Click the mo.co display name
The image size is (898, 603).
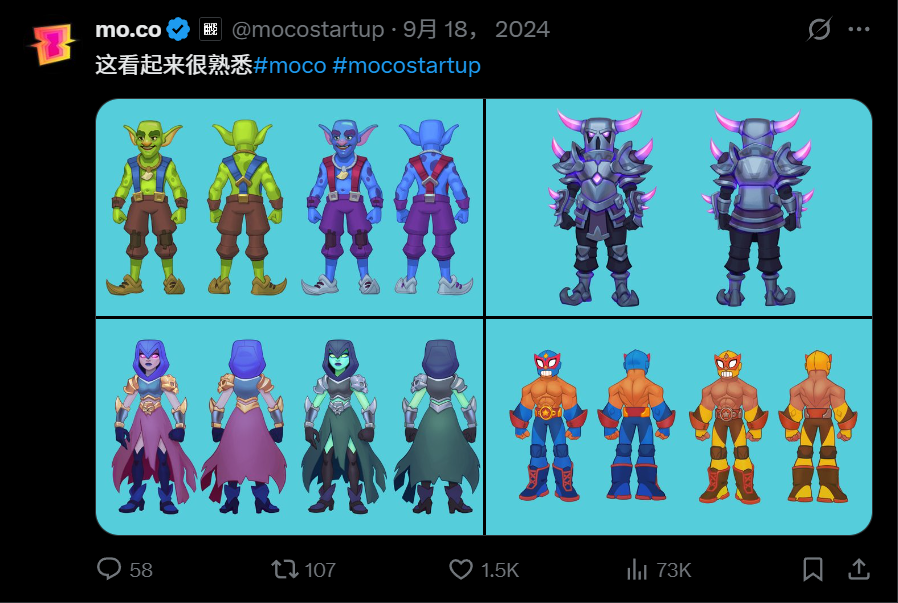coord(128,29)
